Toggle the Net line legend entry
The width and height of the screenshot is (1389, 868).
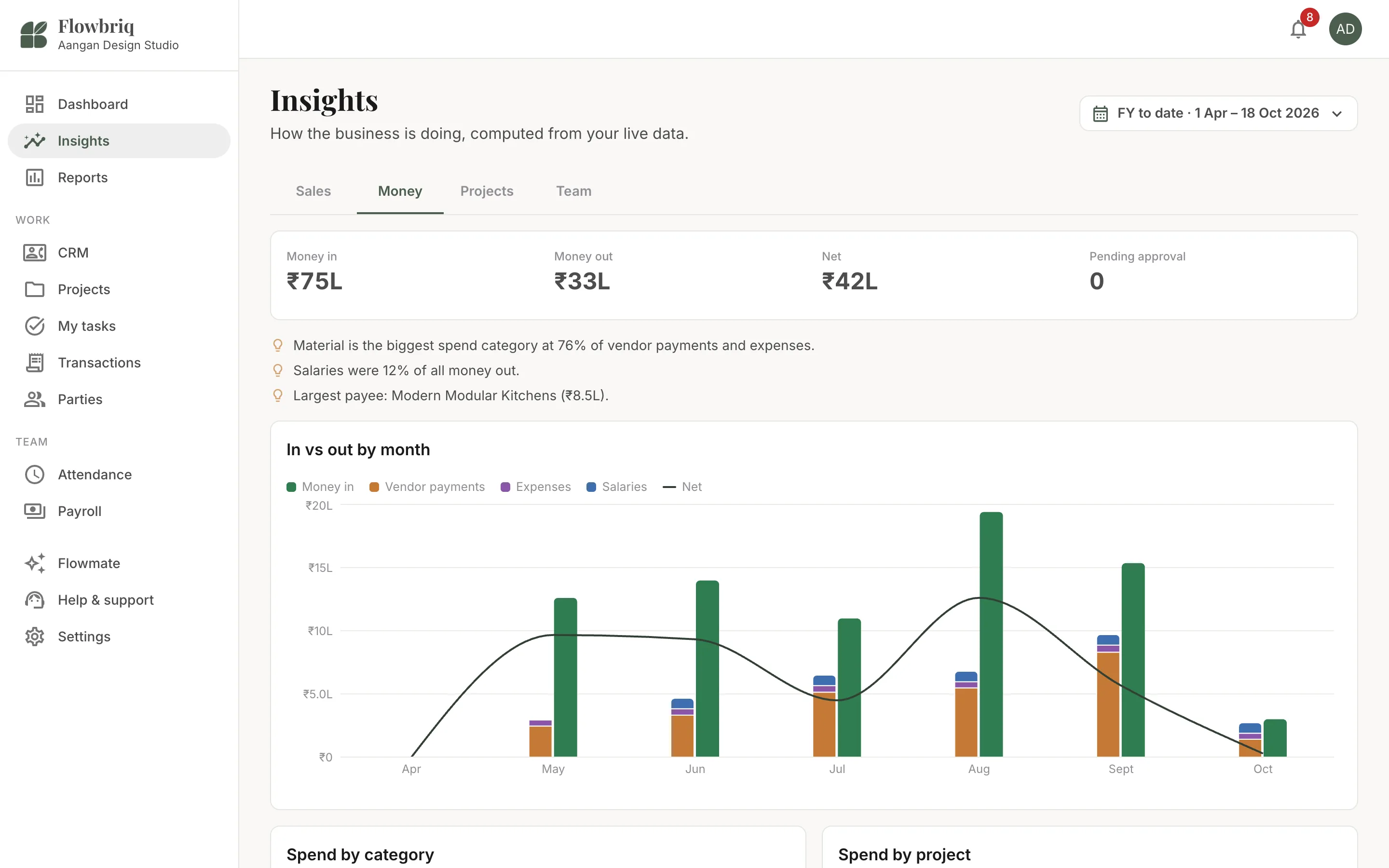coord(682,487)
